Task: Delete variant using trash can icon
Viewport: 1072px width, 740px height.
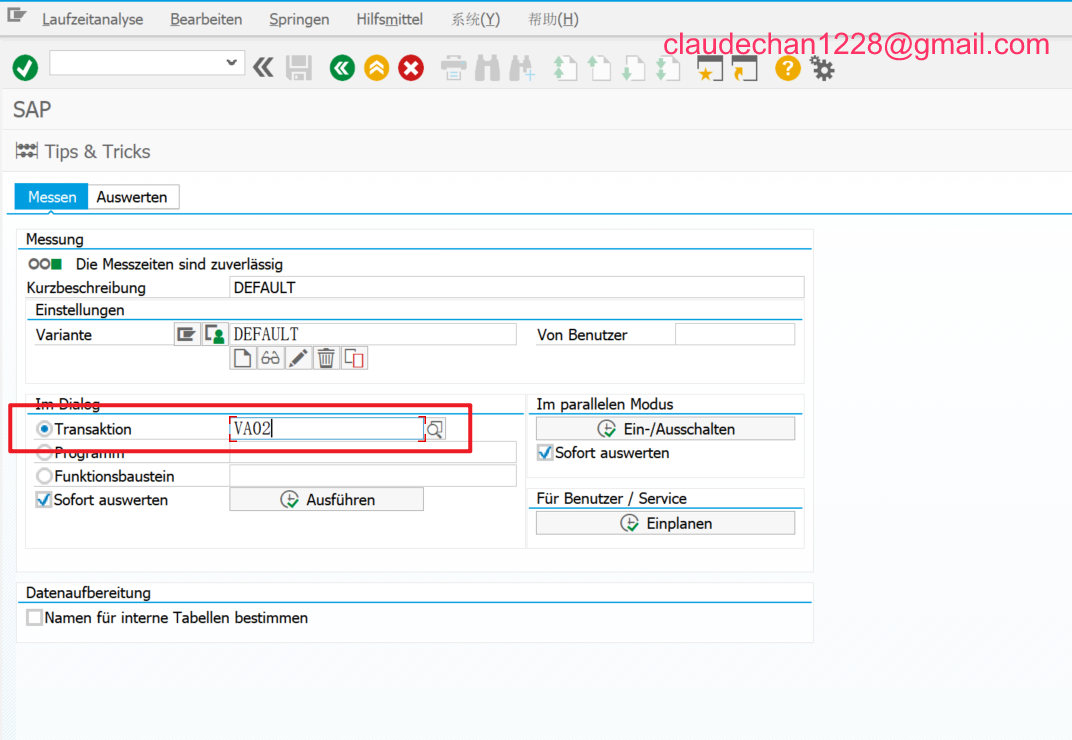Action: [326, 358]
